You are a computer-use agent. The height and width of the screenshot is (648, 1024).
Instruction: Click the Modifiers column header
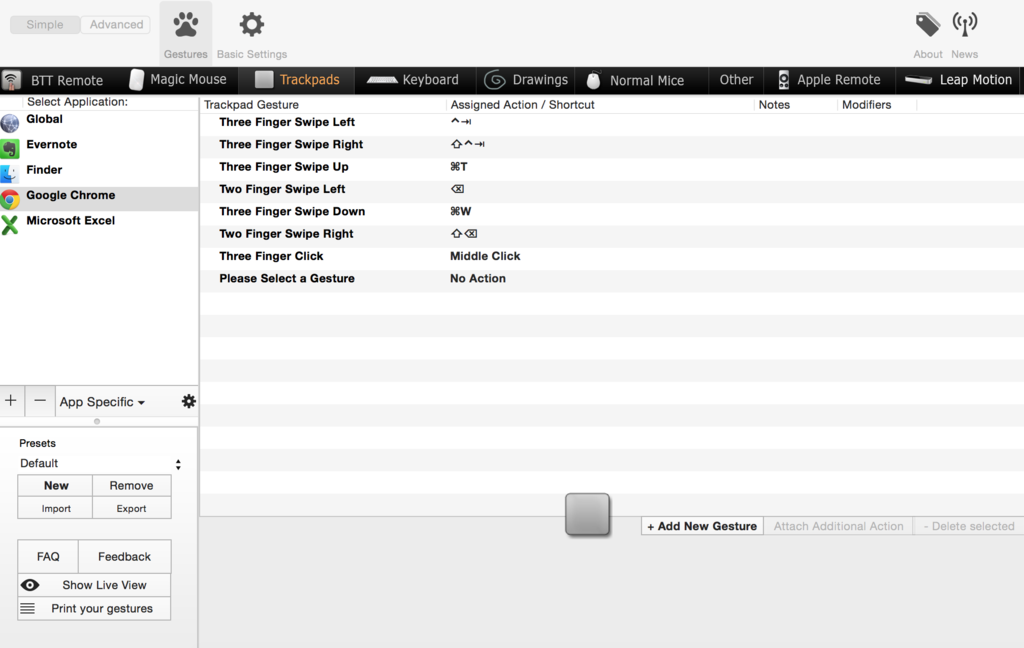(x=876, y=105)
